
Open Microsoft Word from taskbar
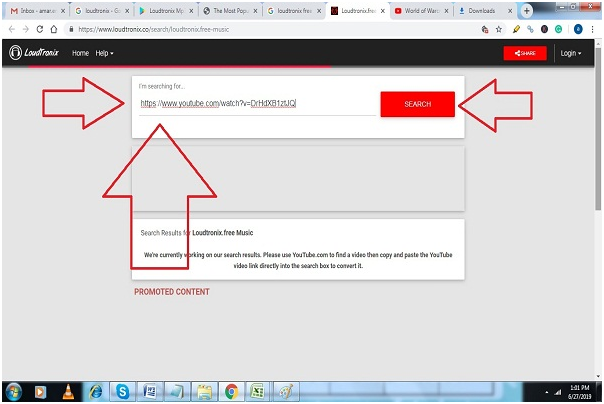pos(150,392)
